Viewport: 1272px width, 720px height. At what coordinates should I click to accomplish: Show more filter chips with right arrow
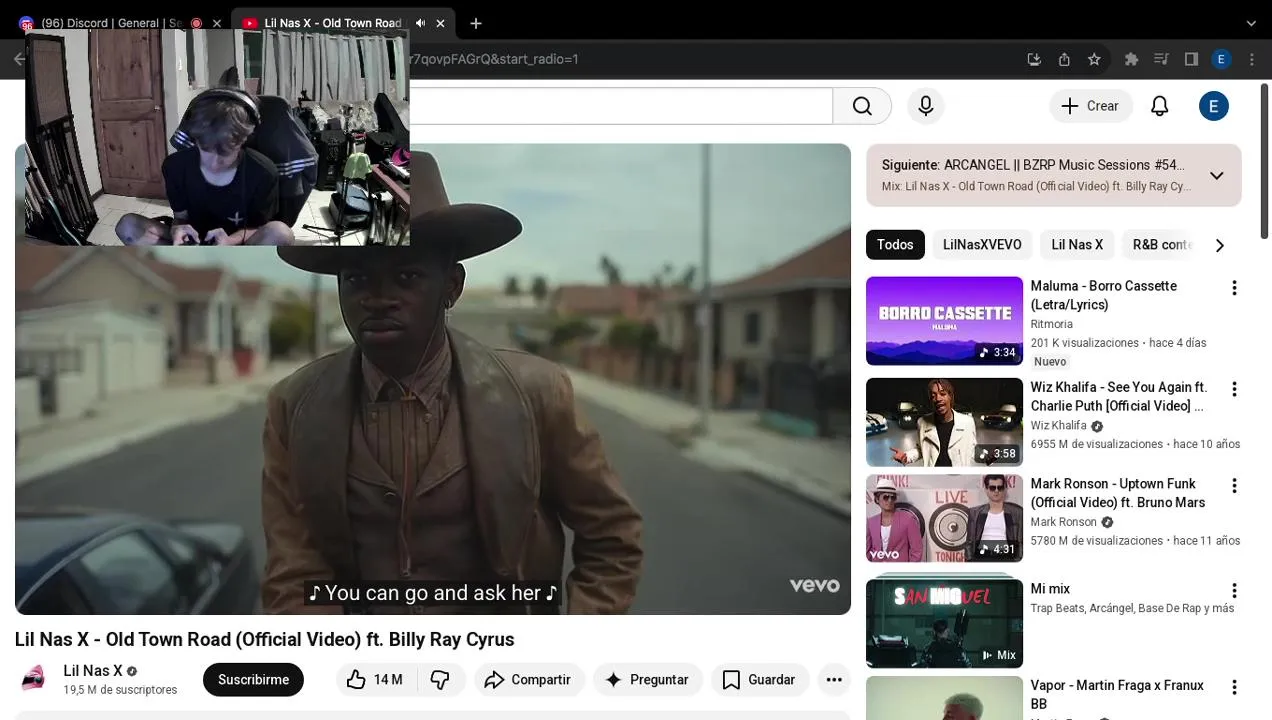pos(1219,245)
